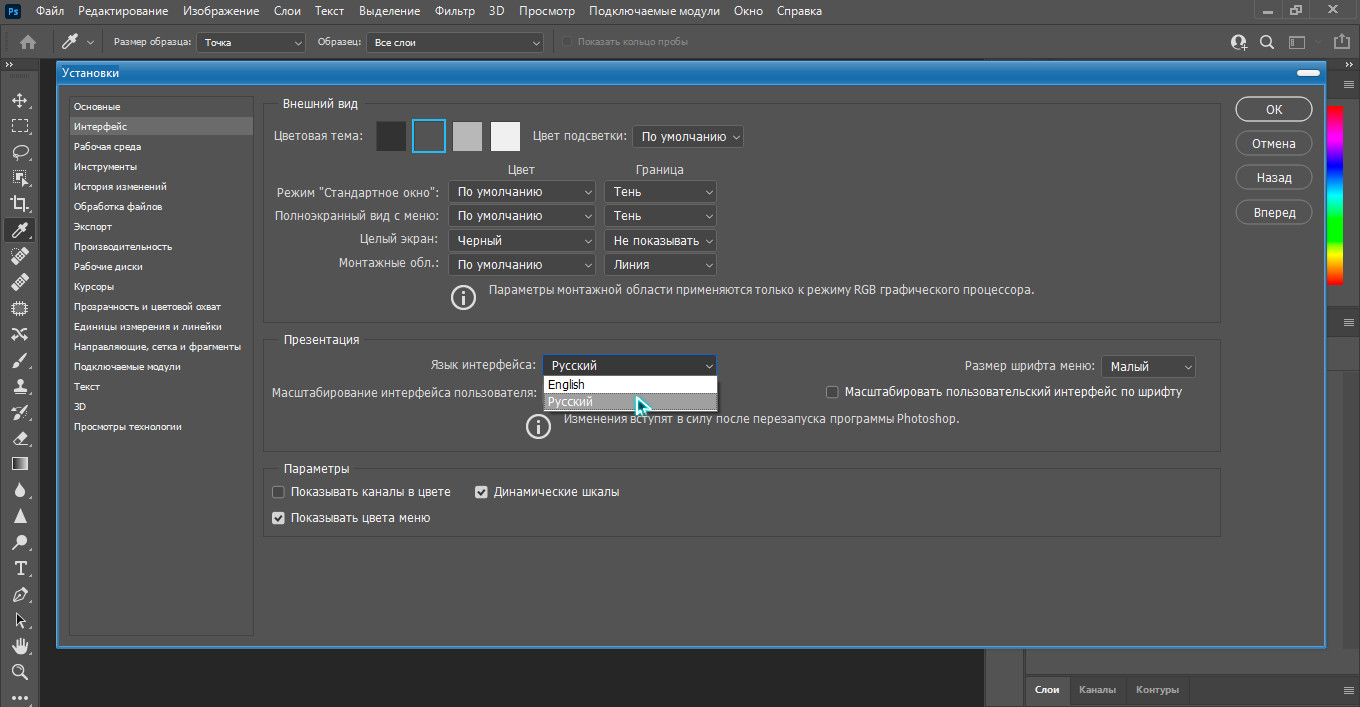Choose English in the language dropdown list

point(629,385)
